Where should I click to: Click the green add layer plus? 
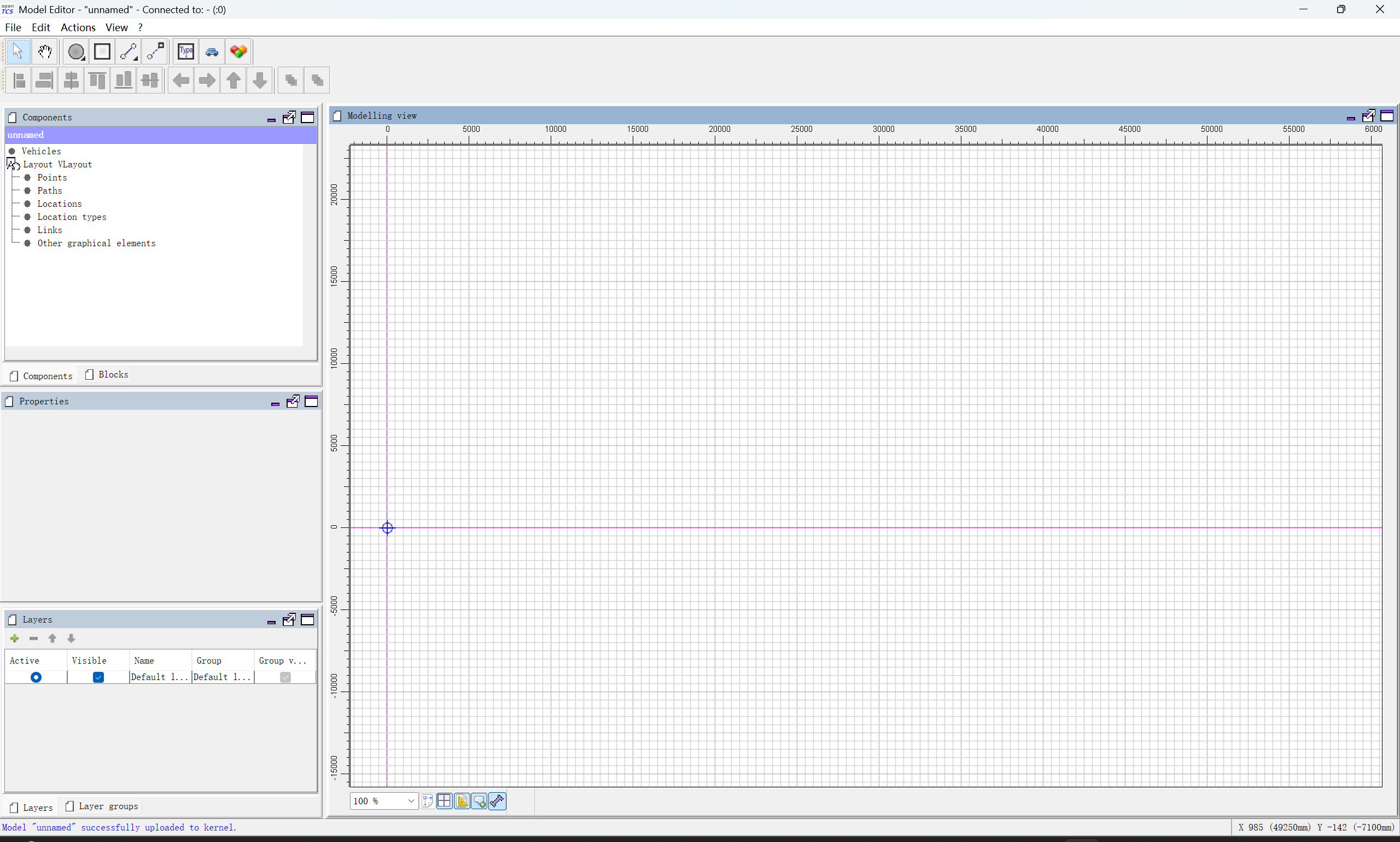tap(15, 638)
